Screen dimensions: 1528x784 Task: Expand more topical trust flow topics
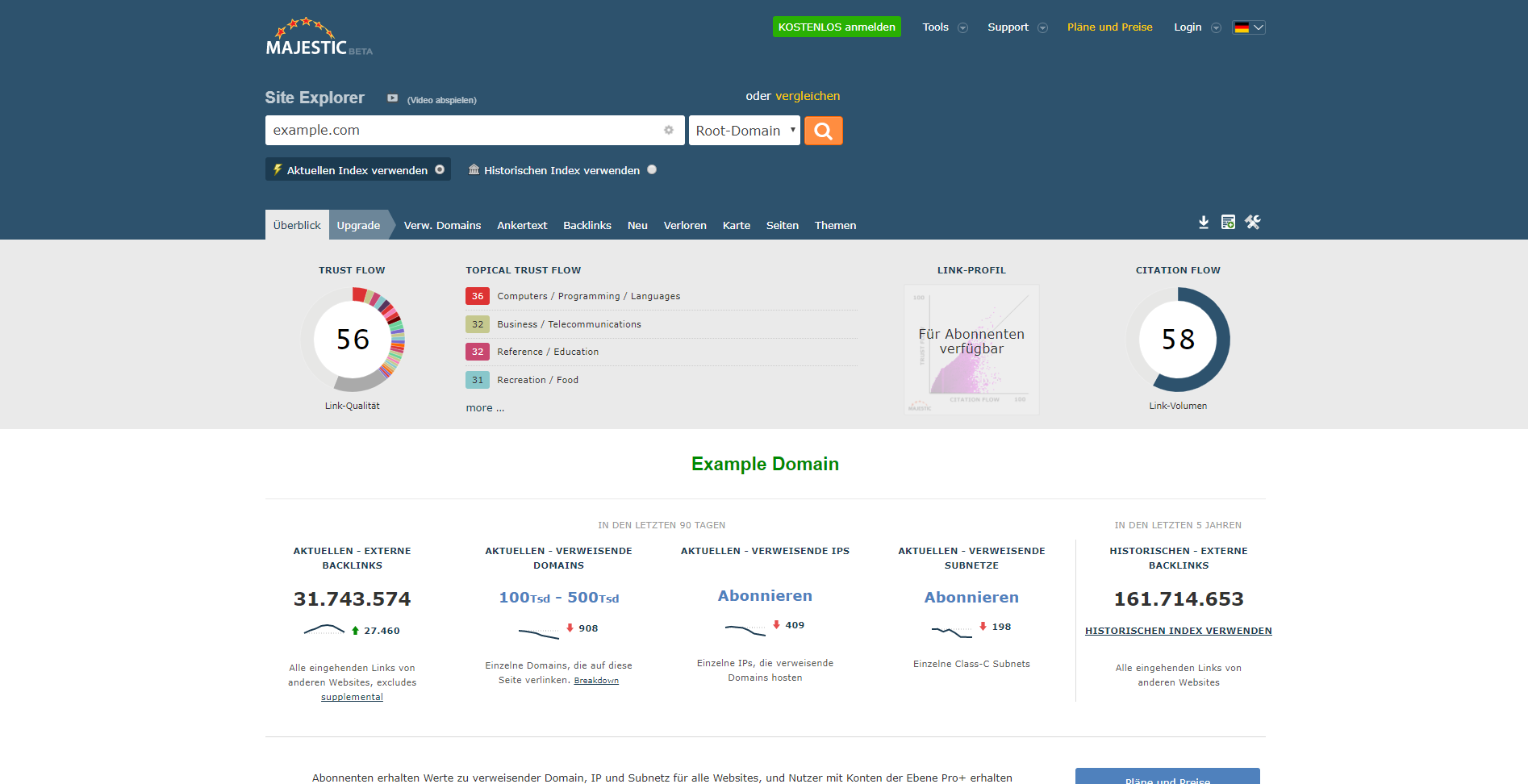tap(485, 408)
